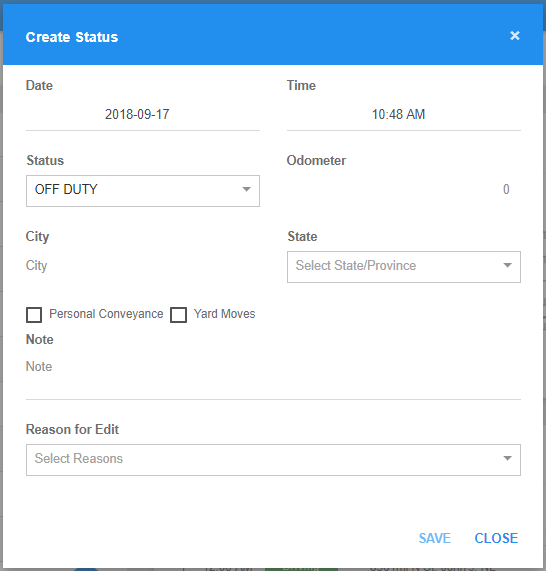Enable the Personal Conveyance checkbox
Viewport: 546px width, 571px height.
pos(34,315)
